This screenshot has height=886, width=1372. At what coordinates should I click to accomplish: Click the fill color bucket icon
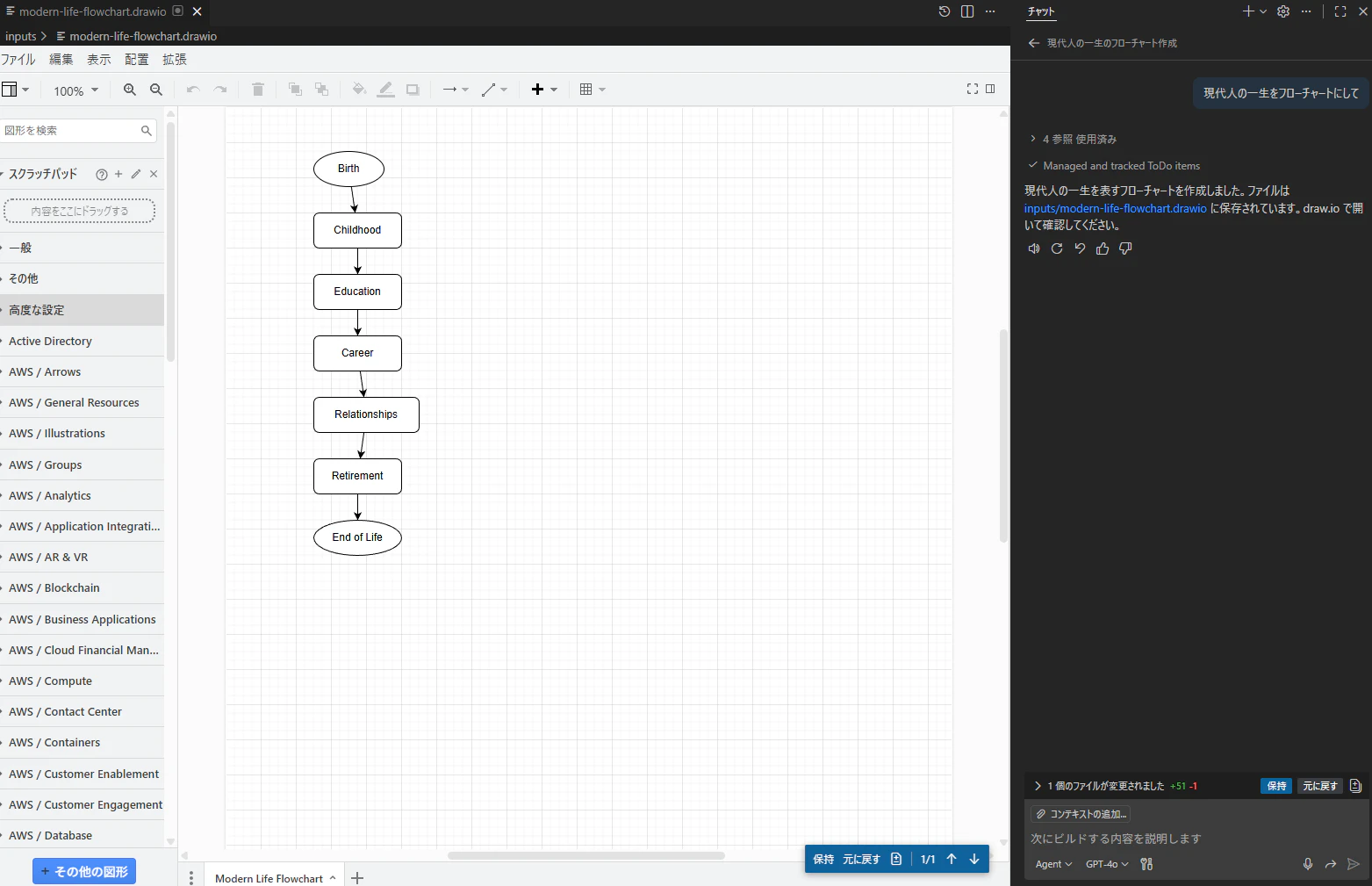click(x=359, y=90)
